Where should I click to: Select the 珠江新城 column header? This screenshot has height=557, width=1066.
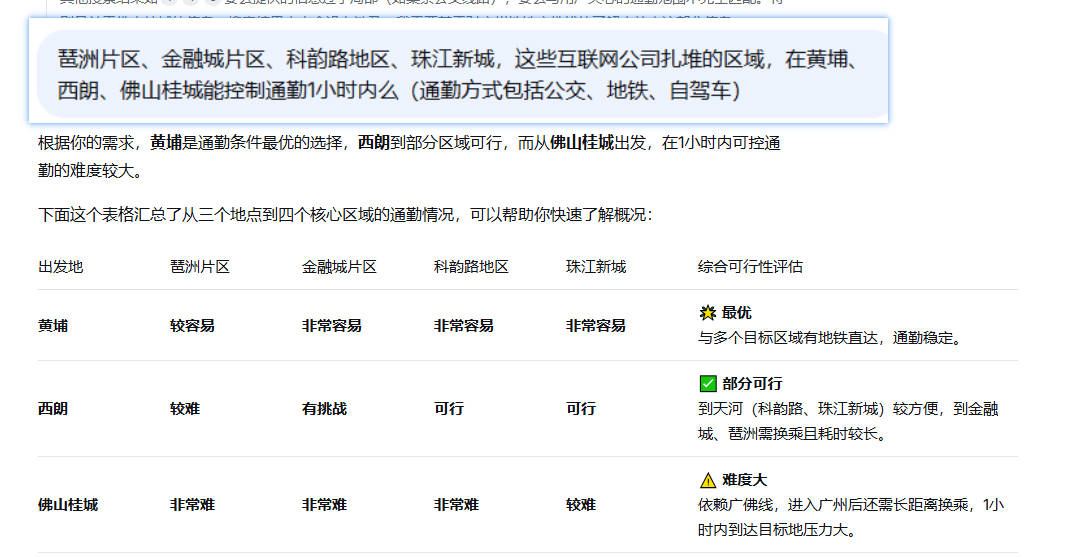click(x=596, y=267)
